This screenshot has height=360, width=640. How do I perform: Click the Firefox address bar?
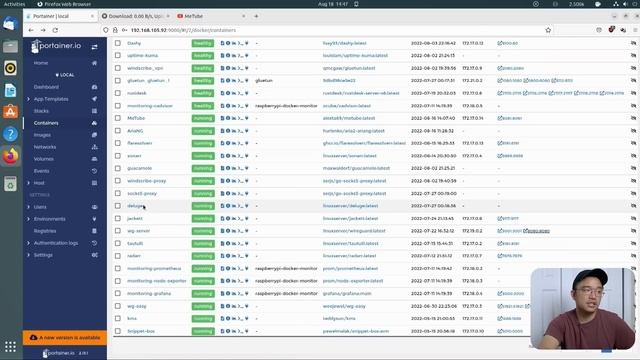(x=327, y=30)
